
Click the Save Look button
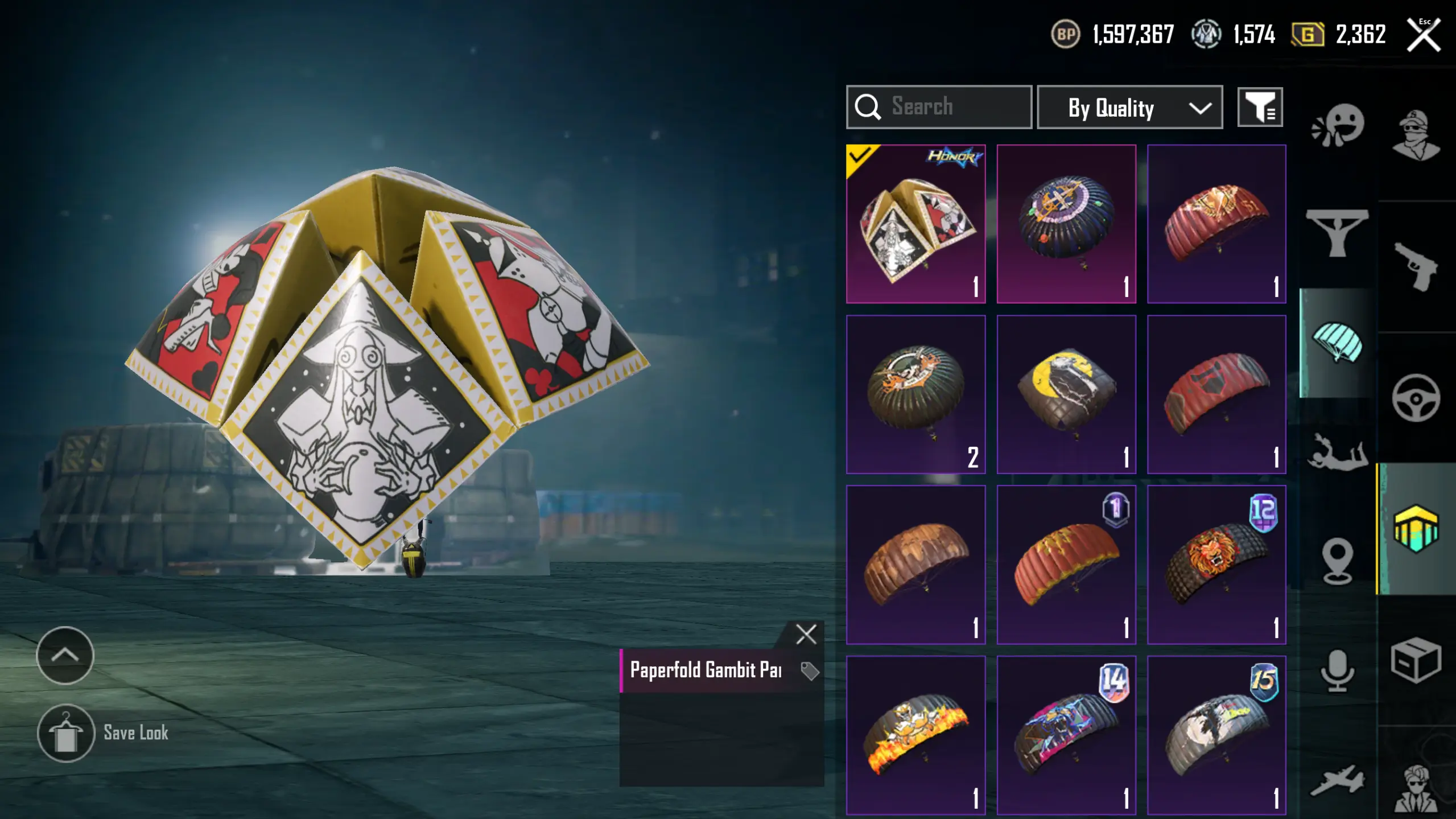click(x=104, y=733)
